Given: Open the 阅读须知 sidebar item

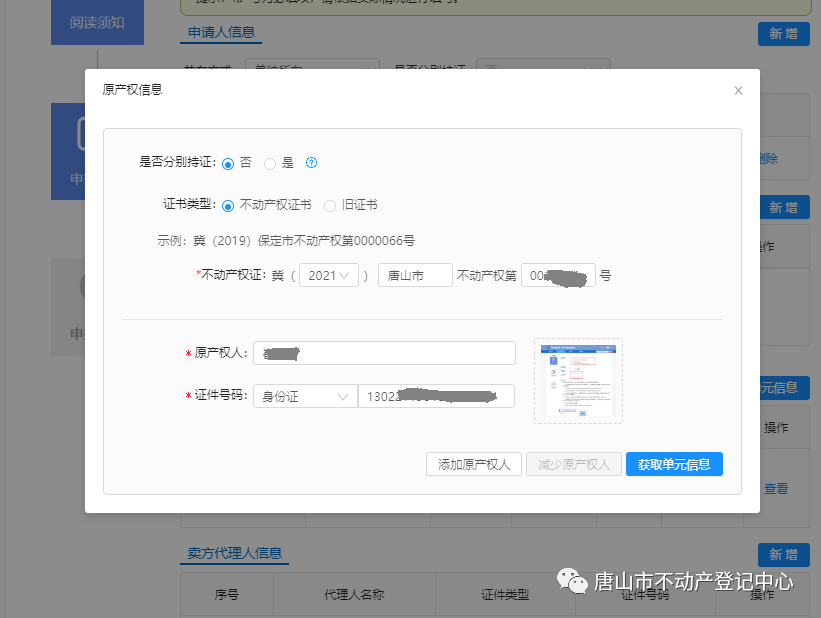Looking at the screenshot, I should coord(97,22).
